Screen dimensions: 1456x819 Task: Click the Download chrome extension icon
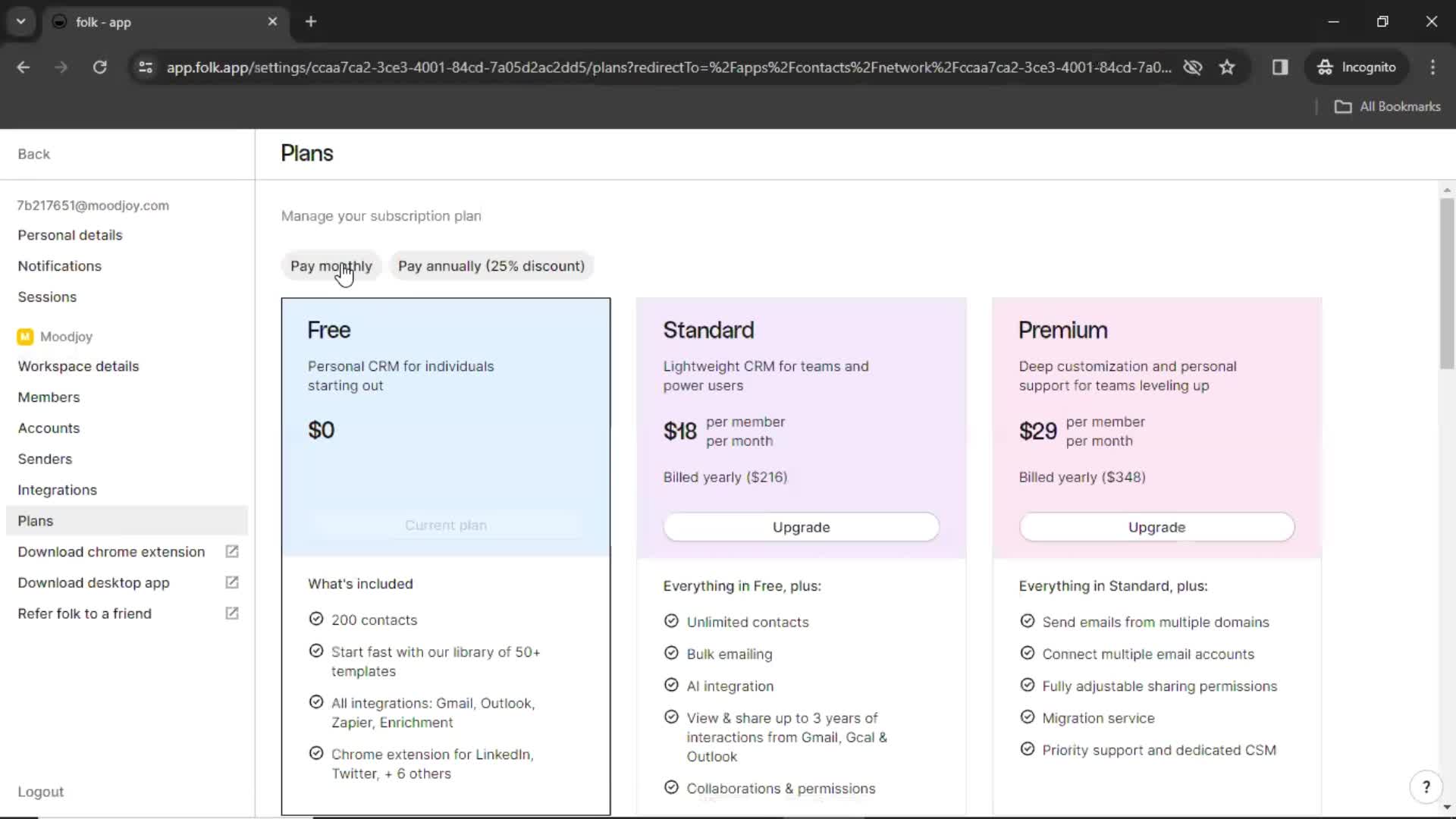pos(233,551)
